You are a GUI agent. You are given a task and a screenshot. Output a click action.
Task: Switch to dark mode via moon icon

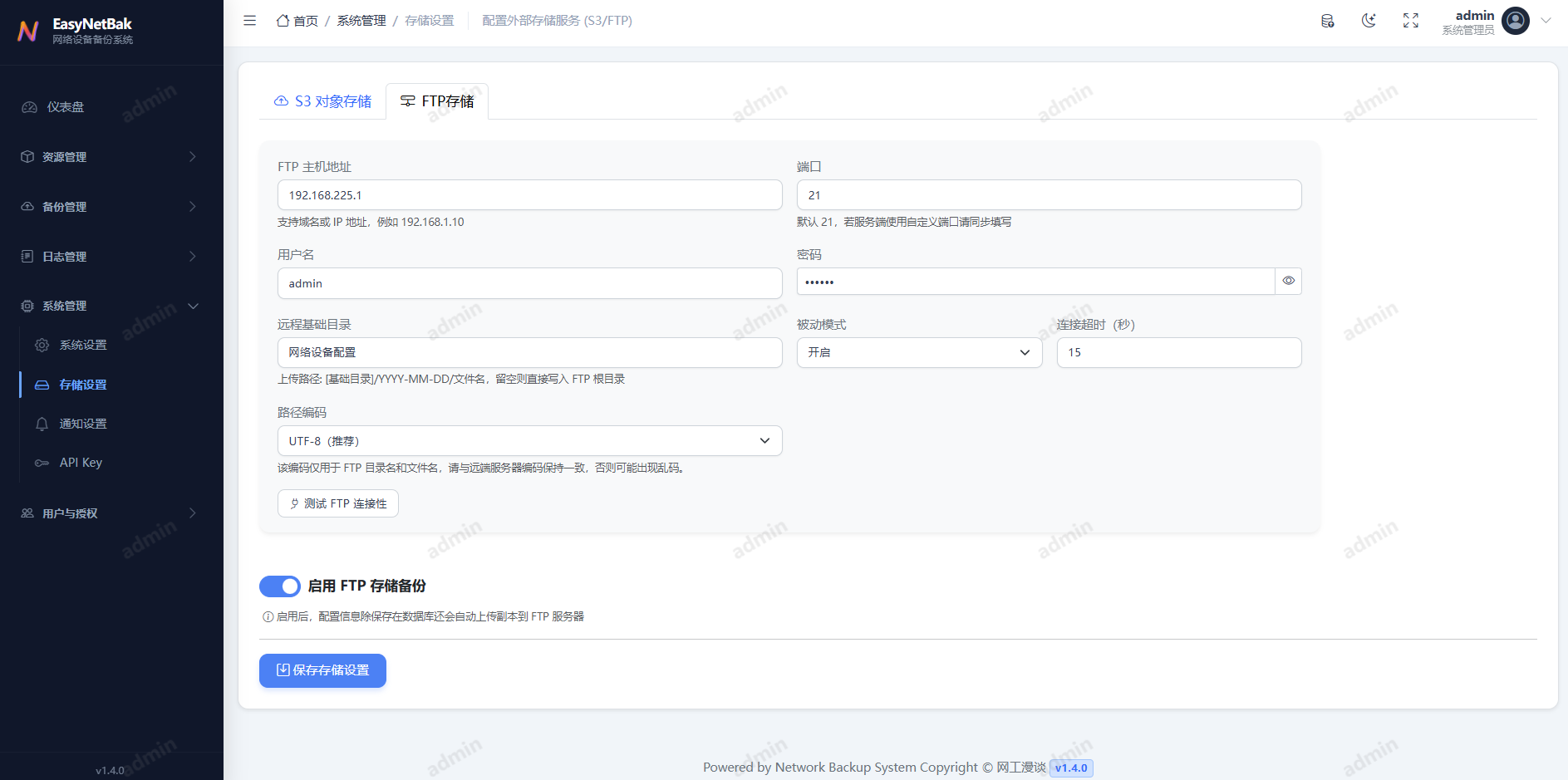pos(1369,21)
